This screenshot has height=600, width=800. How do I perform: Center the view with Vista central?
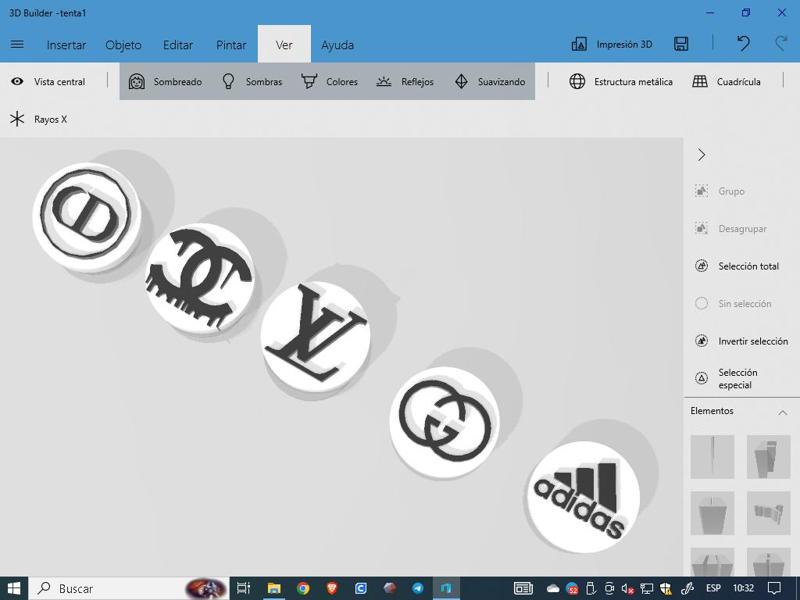point(48,82)
